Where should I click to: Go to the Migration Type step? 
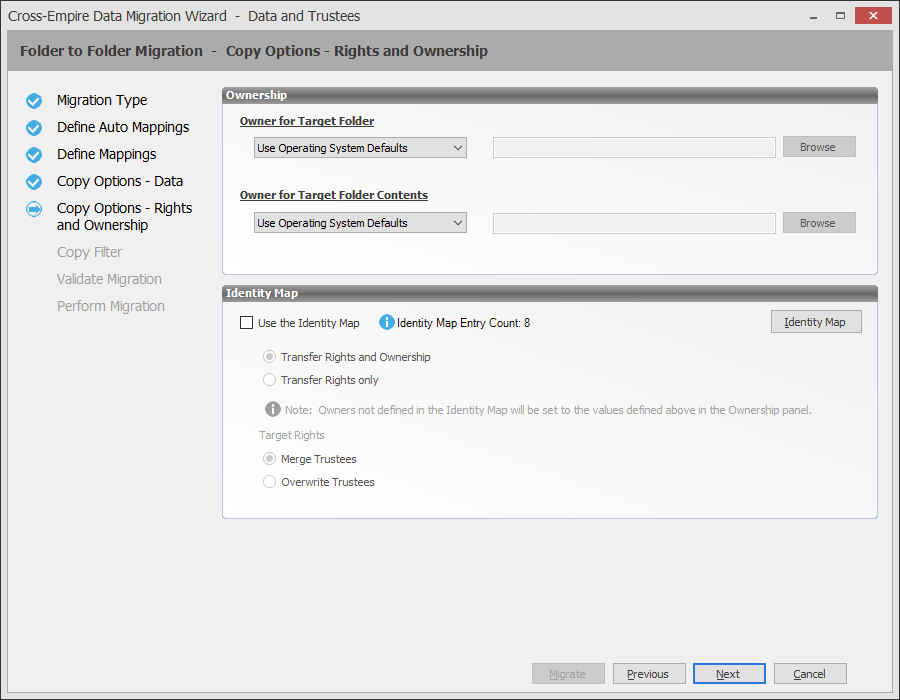[102, 101]
